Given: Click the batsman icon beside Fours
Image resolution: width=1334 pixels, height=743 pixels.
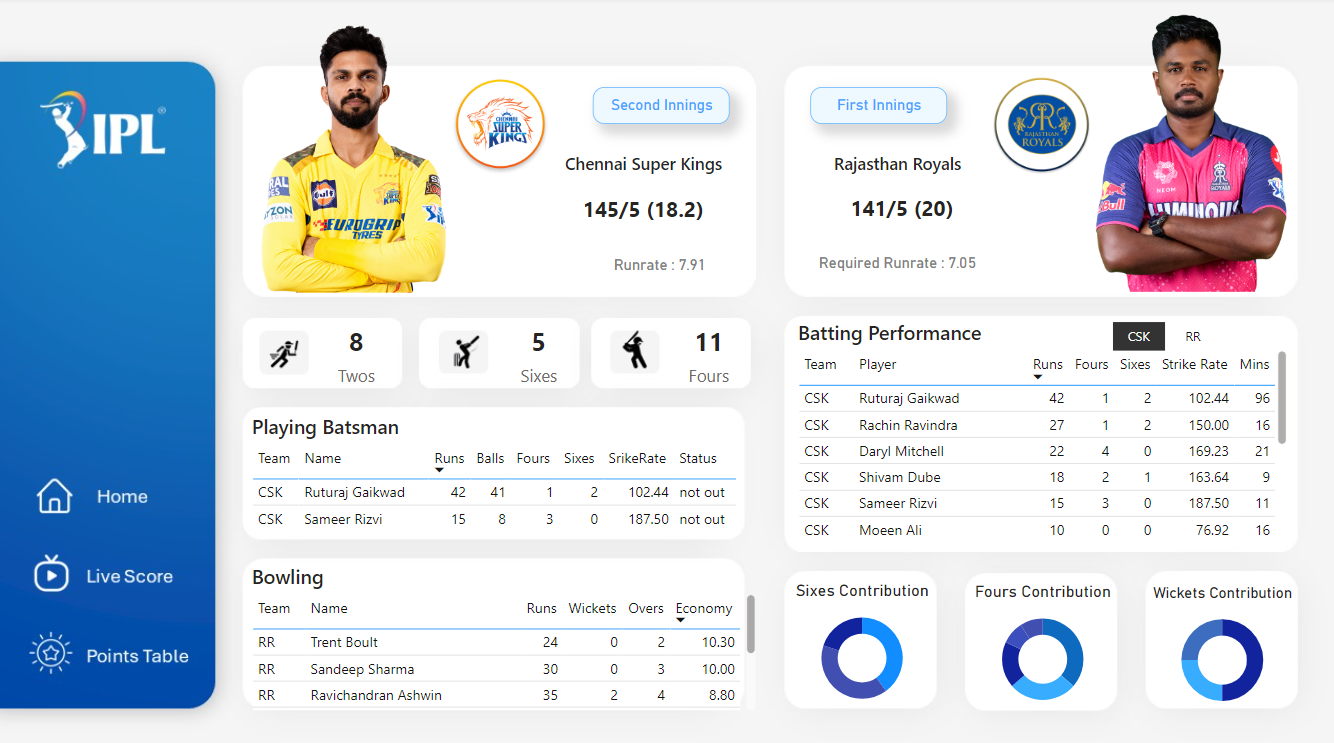Looking at the screenshot, I should click(635, 352).
